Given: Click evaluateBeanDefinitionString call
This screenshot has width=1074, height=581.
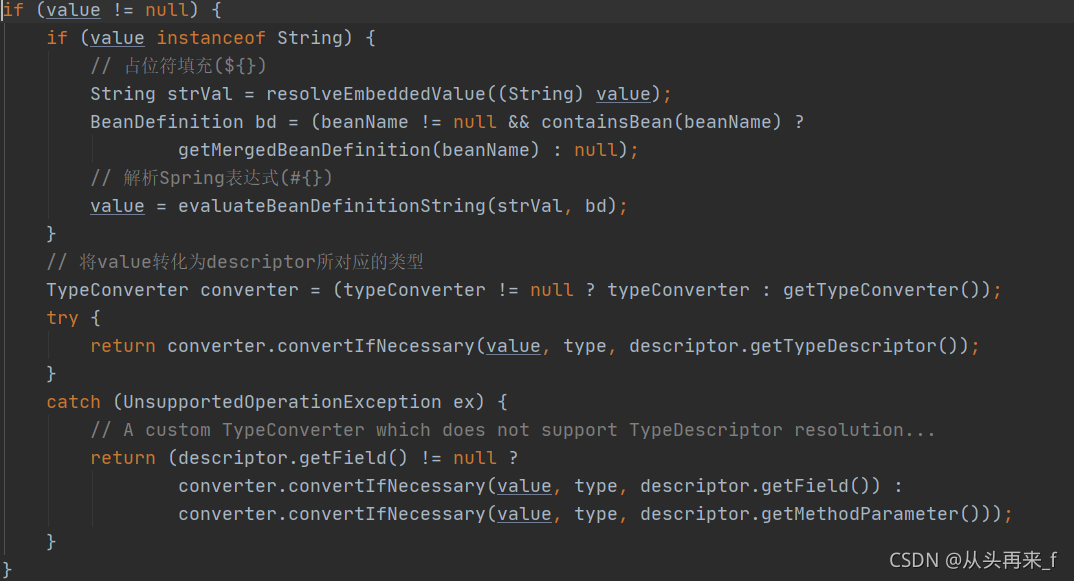Looking at the screenshot, I should [332, 206].
